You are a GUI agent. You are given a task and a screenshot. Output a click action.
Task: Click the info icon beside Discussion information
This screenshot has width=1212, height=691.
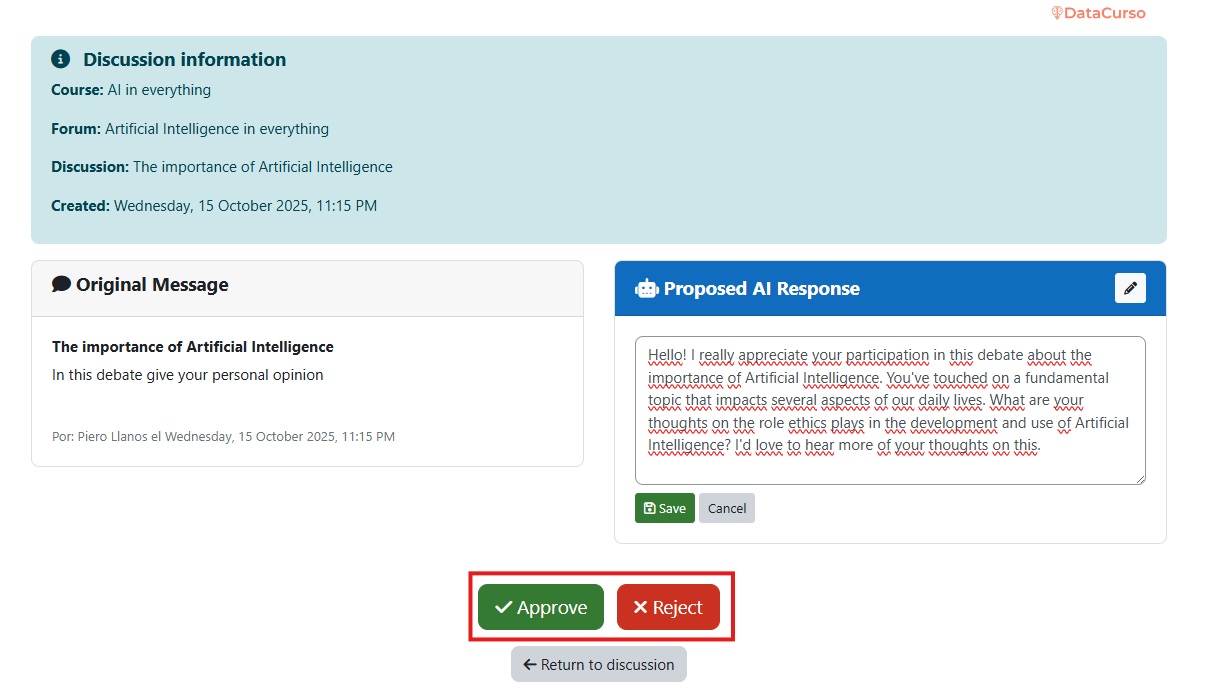click(x=60, y=58)
